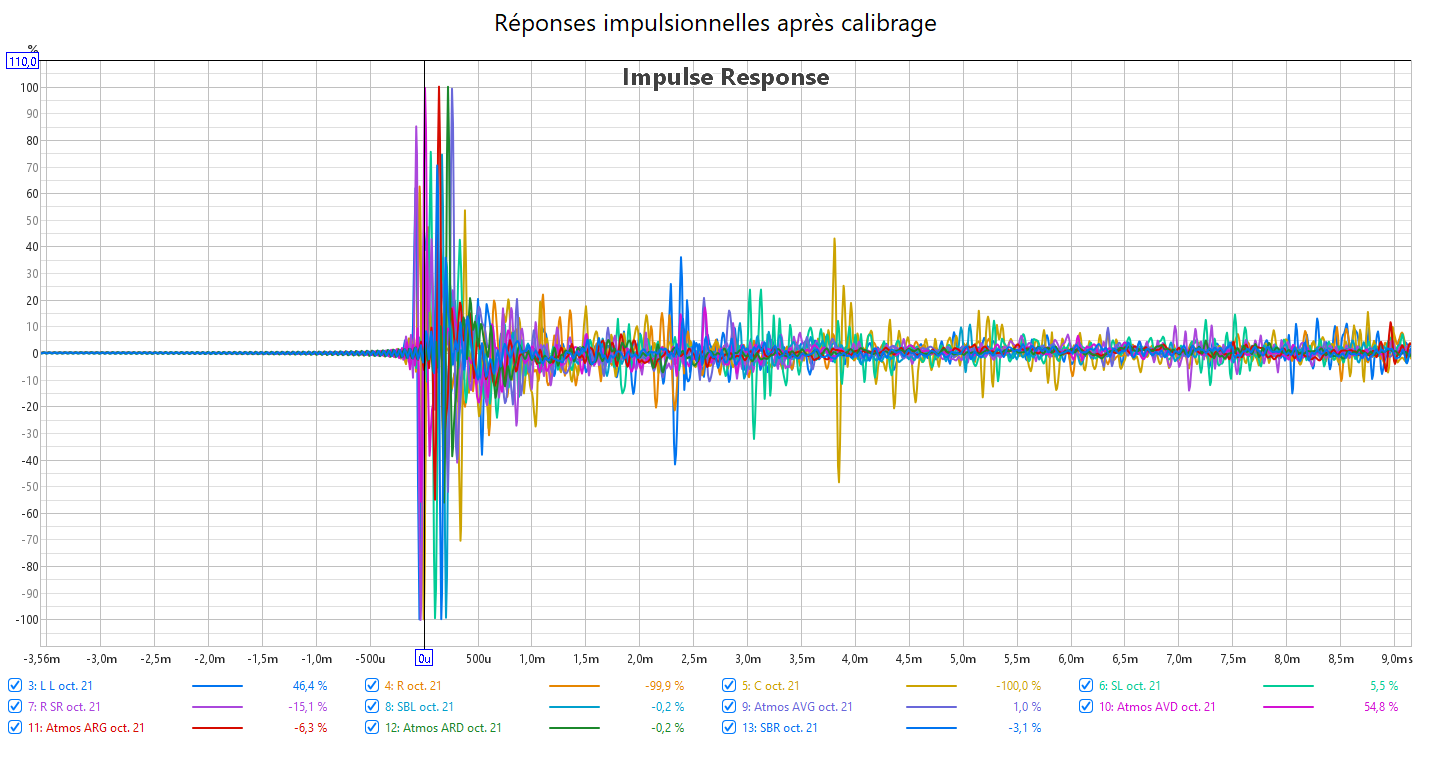
Task: Click the orange line swatch for R trace
Action: click(x=574, y=686)
